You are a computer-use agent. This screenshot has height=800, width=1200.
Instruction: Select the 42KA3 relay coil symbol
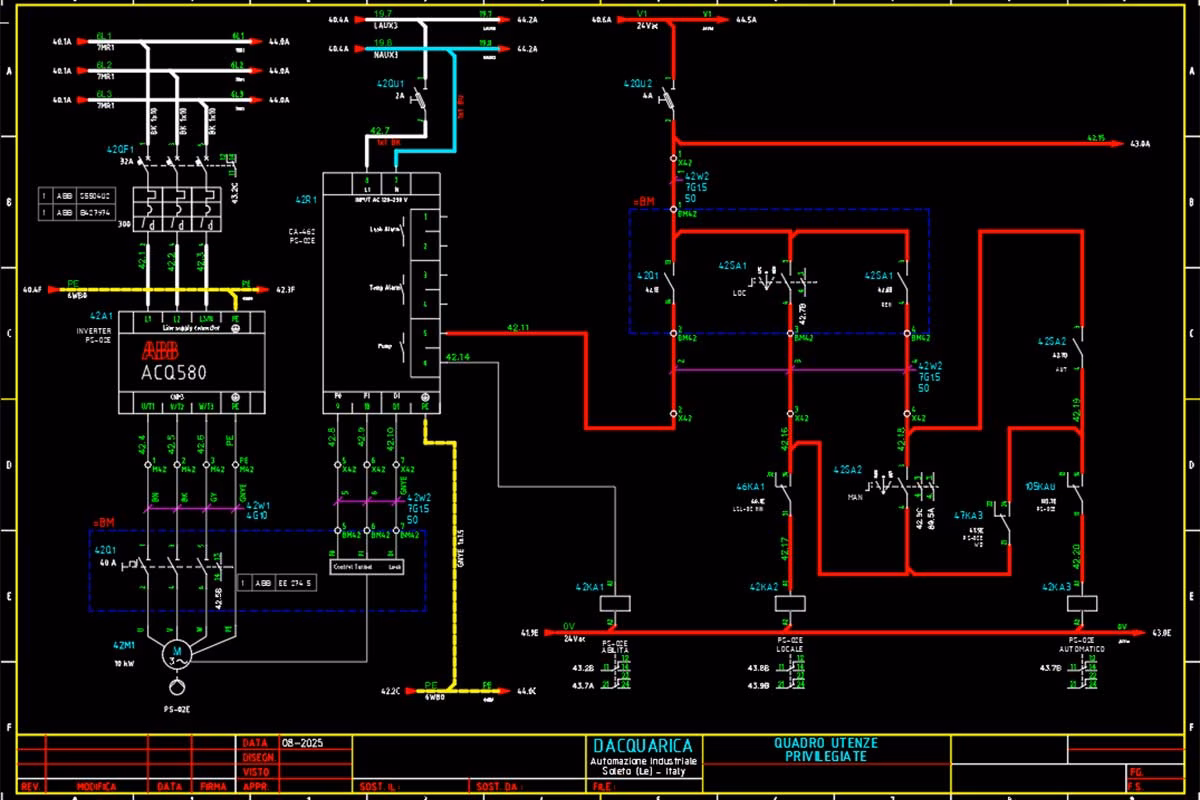tap(1082, 602)
